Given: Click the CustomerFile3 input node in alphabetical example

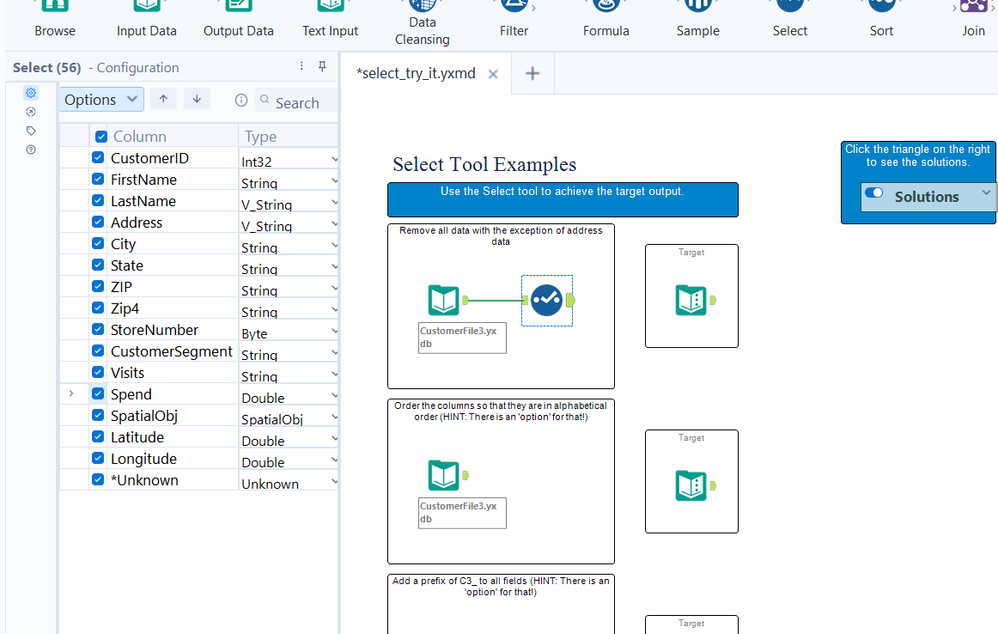Looking at the screenshot, I should tap(444, 476).
